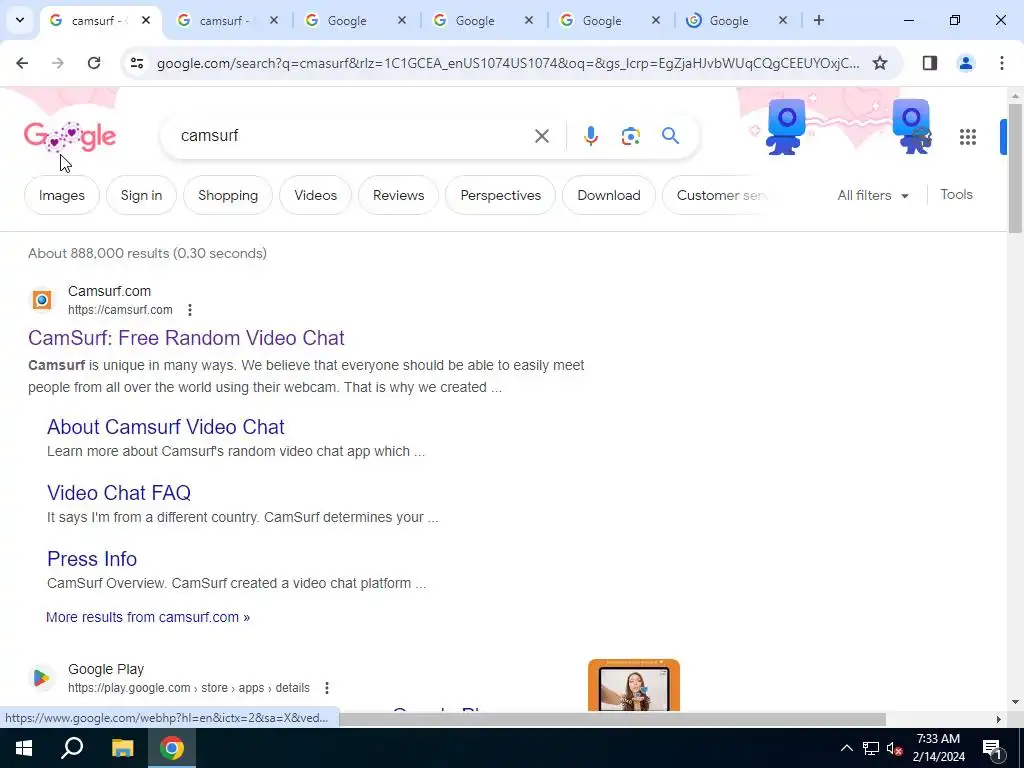Open options for Camsurf.com result

click(x=189, y=310)
